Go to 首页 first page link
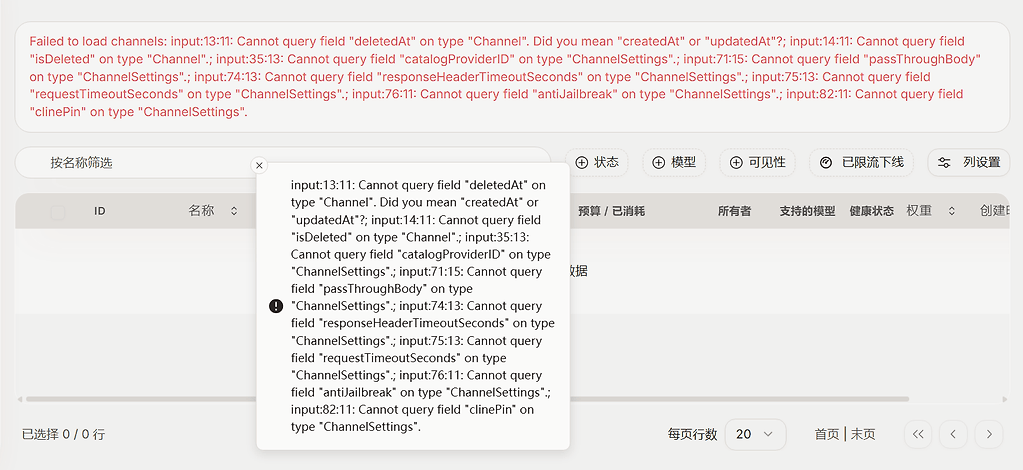1023x470 pixels. tap(827, 434)
